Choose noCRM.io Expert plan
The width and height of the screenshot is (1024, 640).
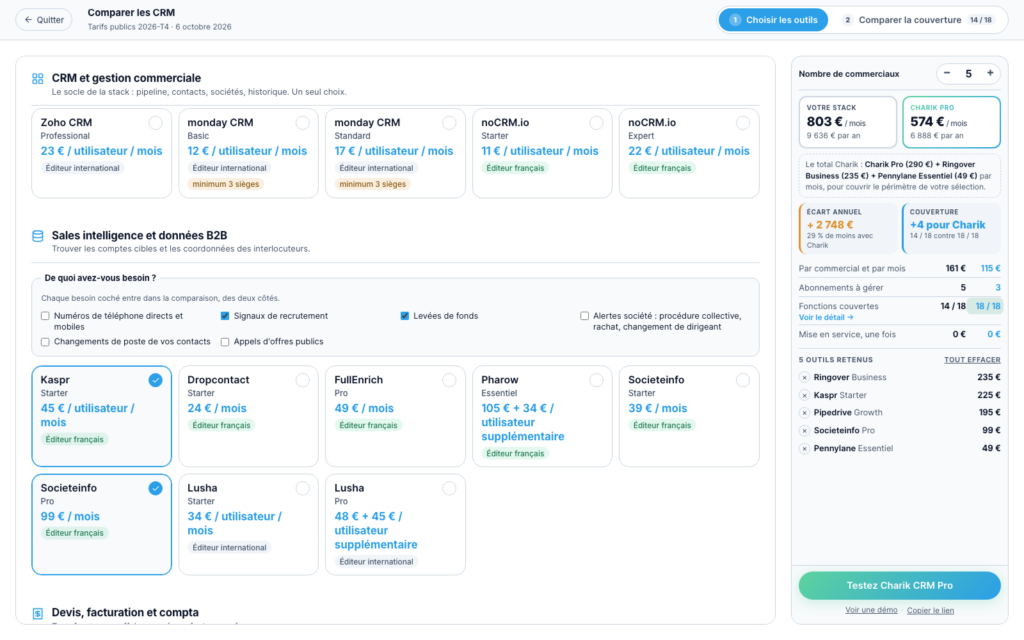pos(689,153)
